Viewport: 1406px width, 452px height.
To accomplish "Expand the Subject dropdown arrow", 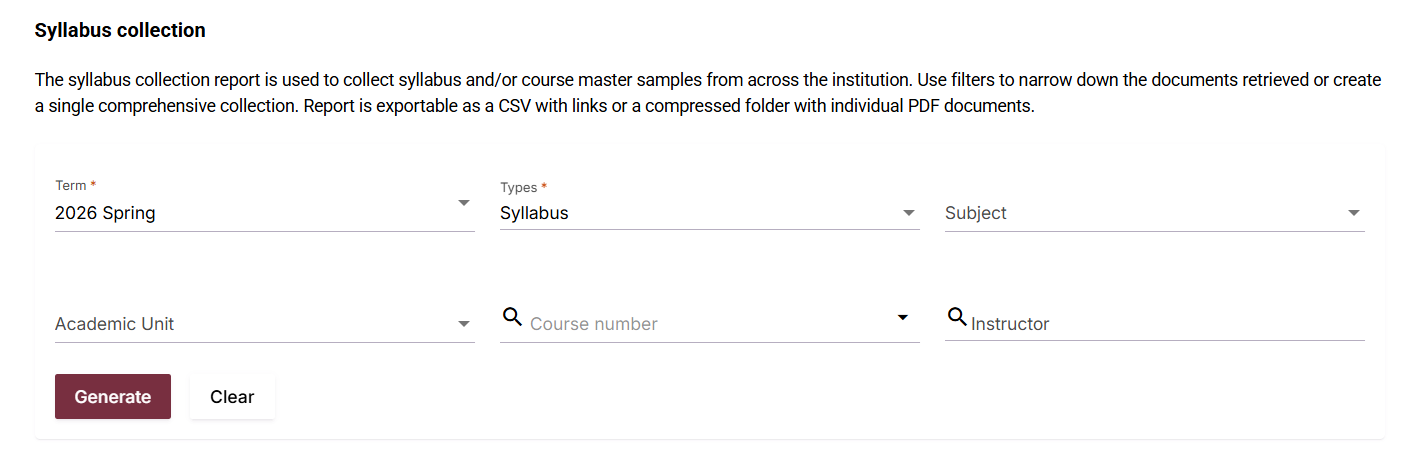I will 1353,213.
